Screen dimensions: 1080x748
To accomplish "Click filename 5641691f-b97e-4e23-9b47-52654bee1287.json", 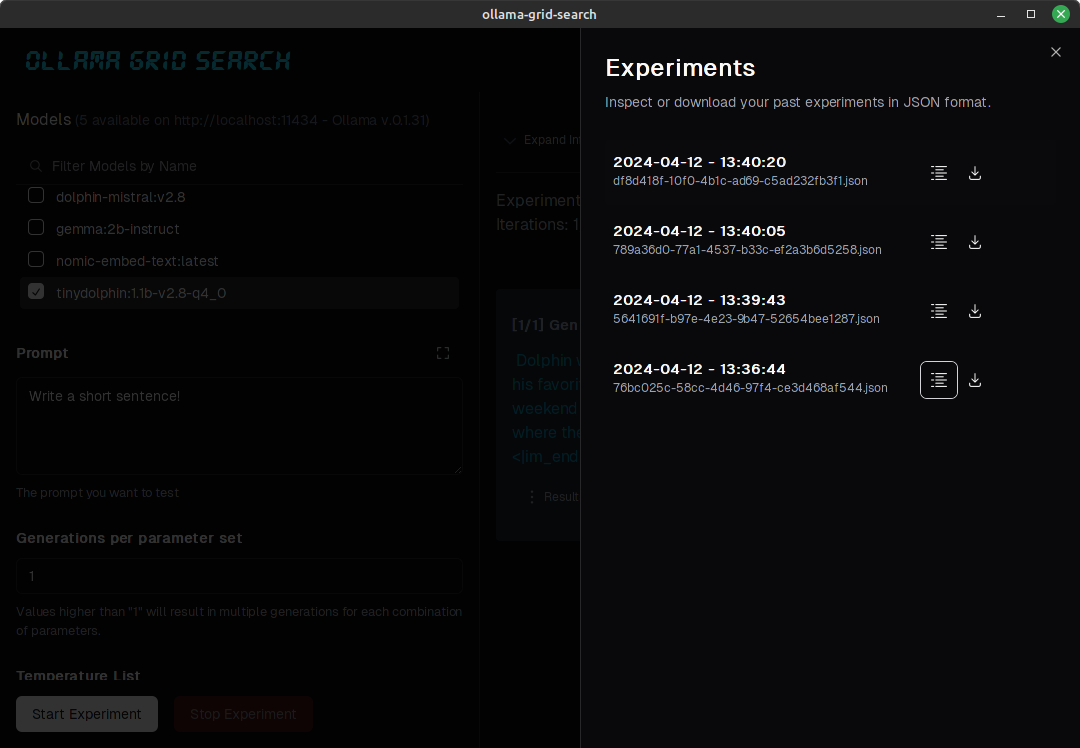I will point(746,319).
